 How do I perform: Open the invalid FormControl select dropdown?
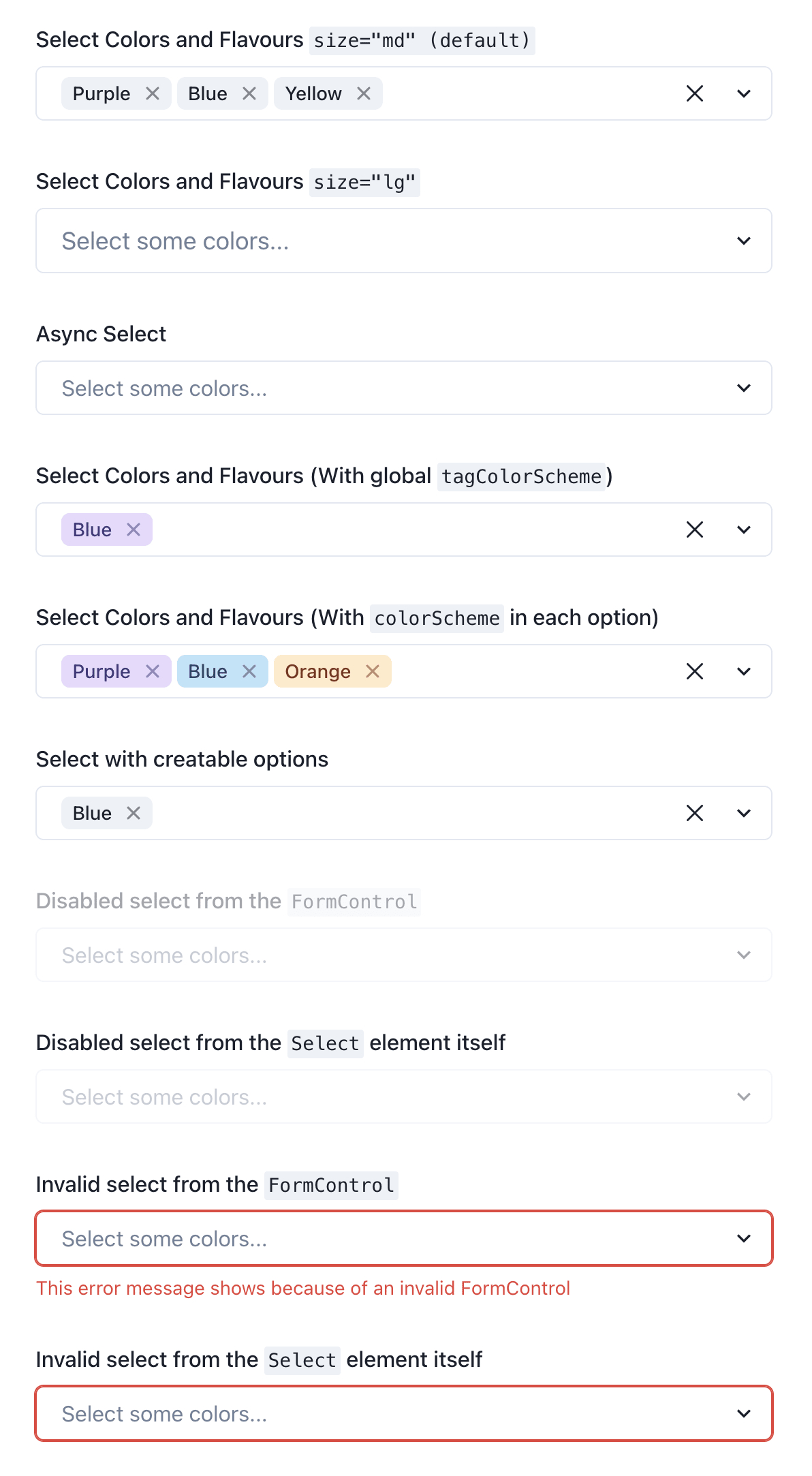point(743,1238)
